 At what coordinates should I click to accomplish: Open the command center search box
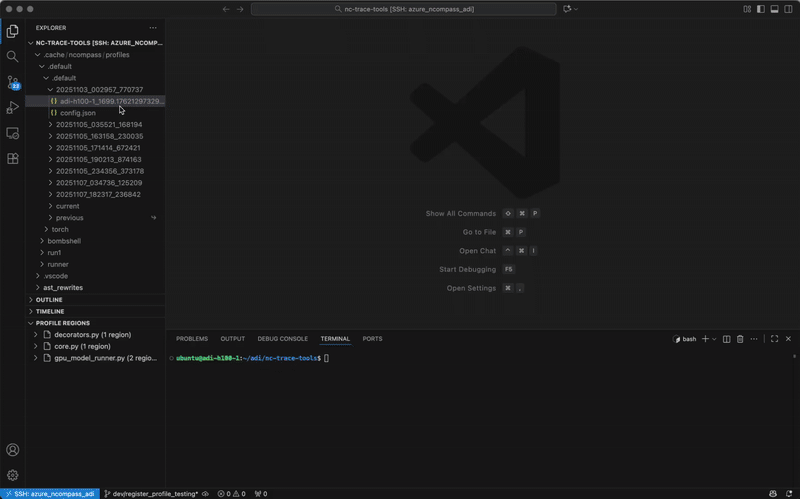pyautogui.click(x=404, y=9)
